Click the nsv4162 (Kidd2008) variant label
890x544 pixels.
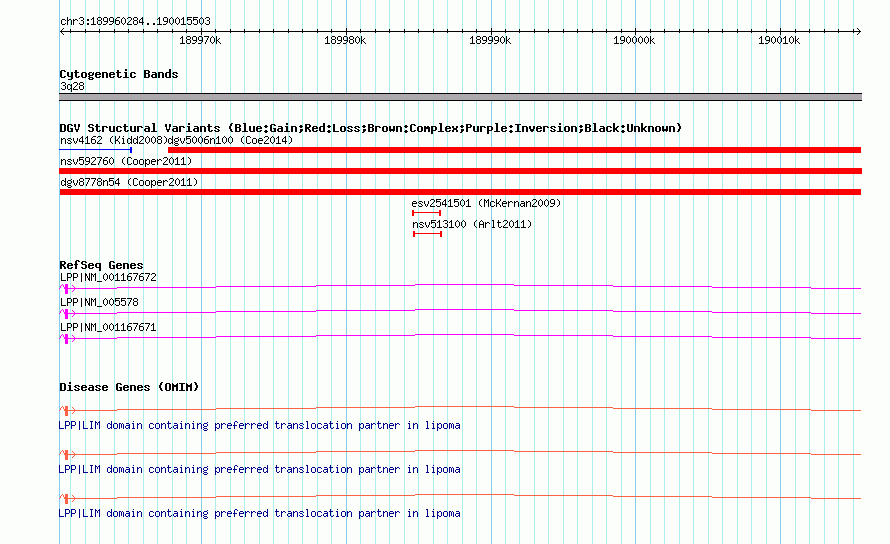[114, 140]
